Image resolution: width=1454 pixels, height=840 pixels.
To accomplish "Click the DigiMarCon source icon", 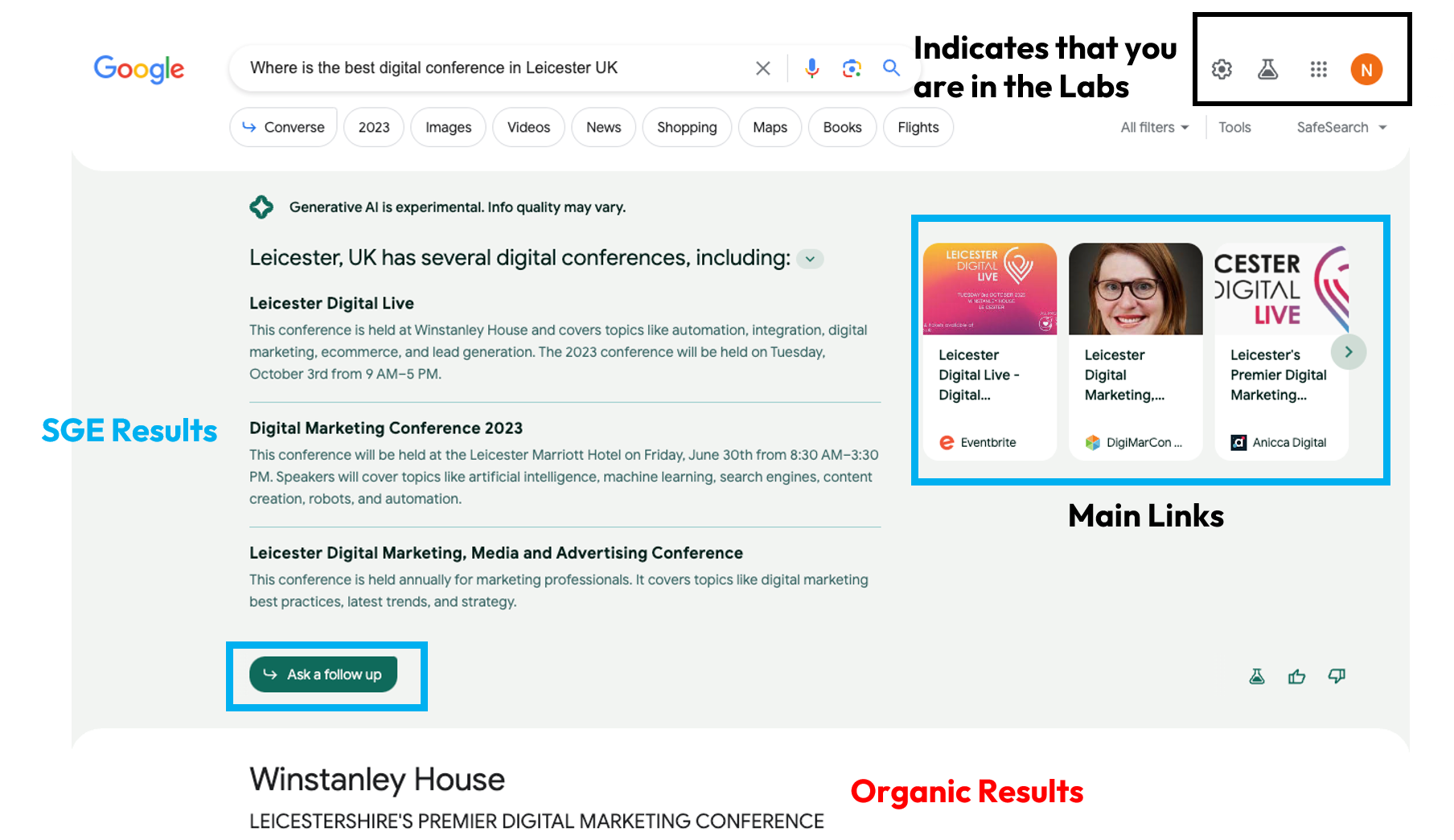I will (x=1092, y=442).
